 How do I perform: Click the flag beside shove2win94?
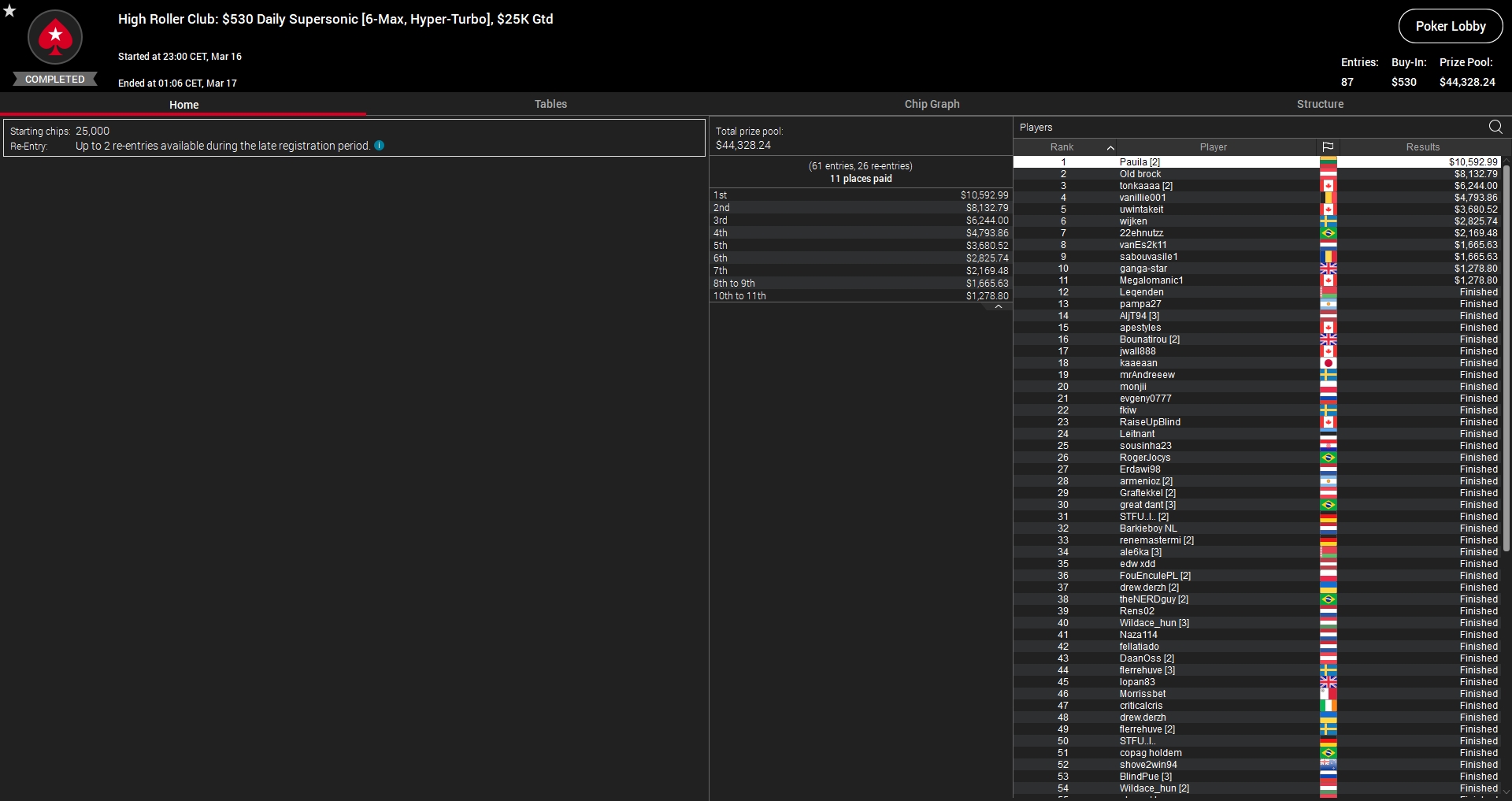coord(1329,765)
